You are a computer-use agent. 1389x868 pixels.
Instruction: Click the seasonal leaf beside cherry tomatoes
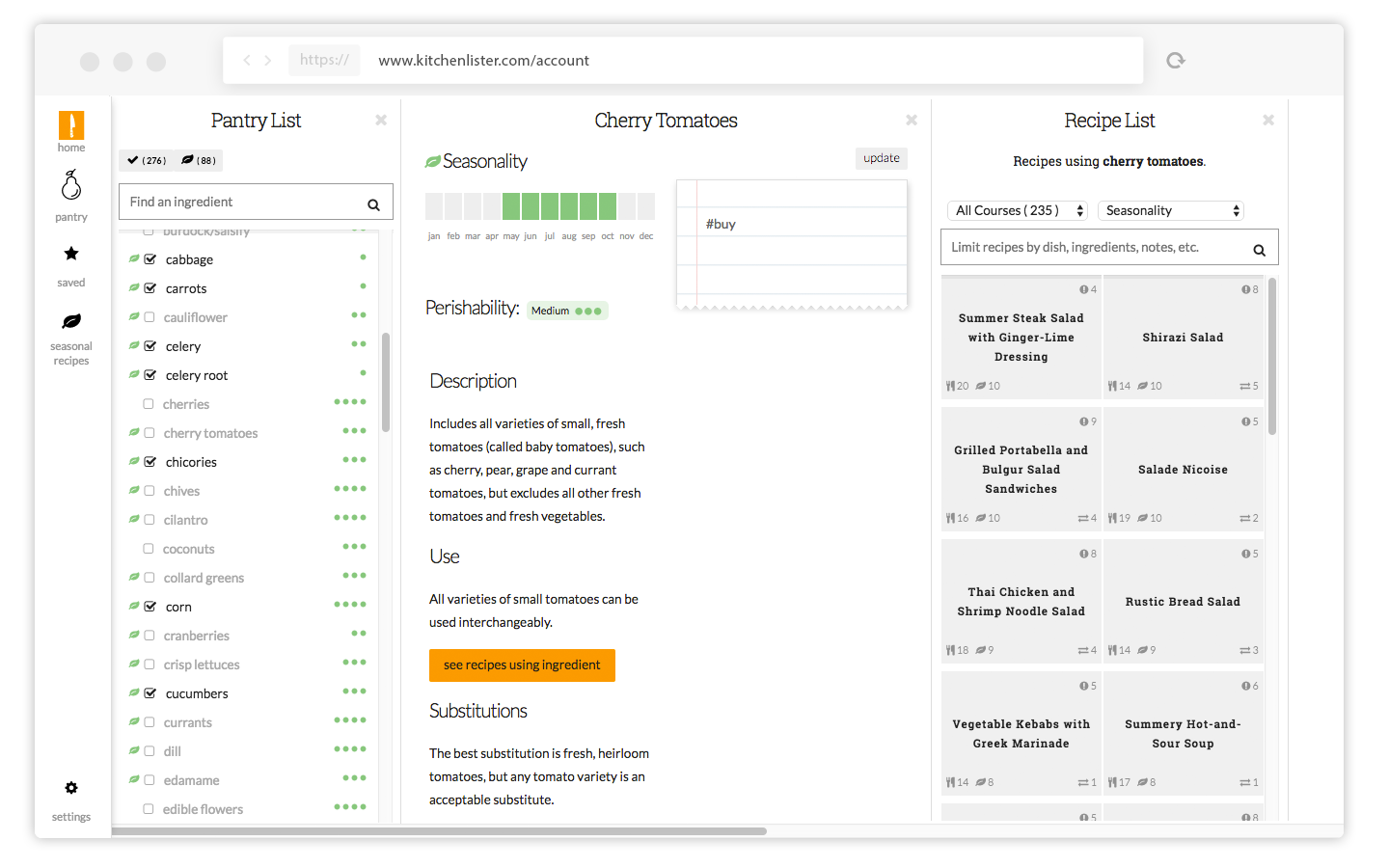pyautogui.click(x=134, y=432)
